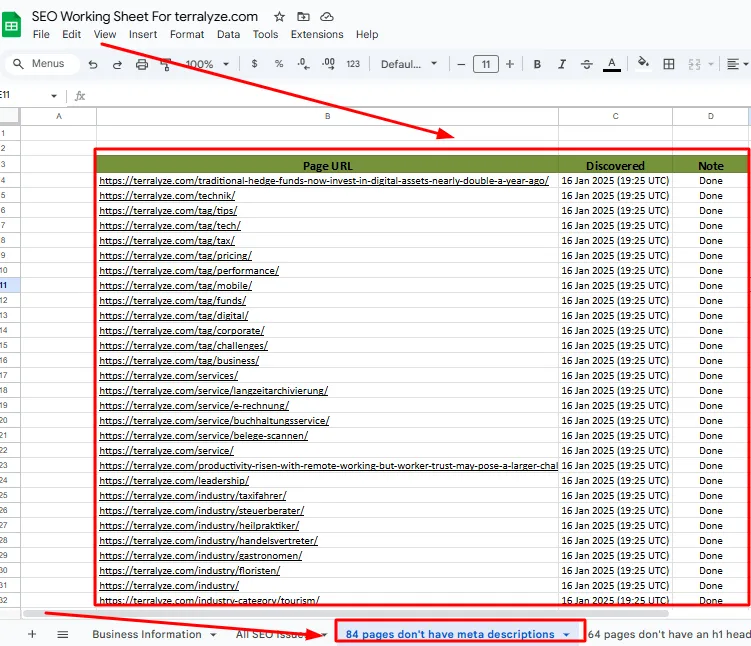Image resolution: width=751 pixels, height=646 pixels.
Task: Increase decimal places
Action: tap(329, 64)
